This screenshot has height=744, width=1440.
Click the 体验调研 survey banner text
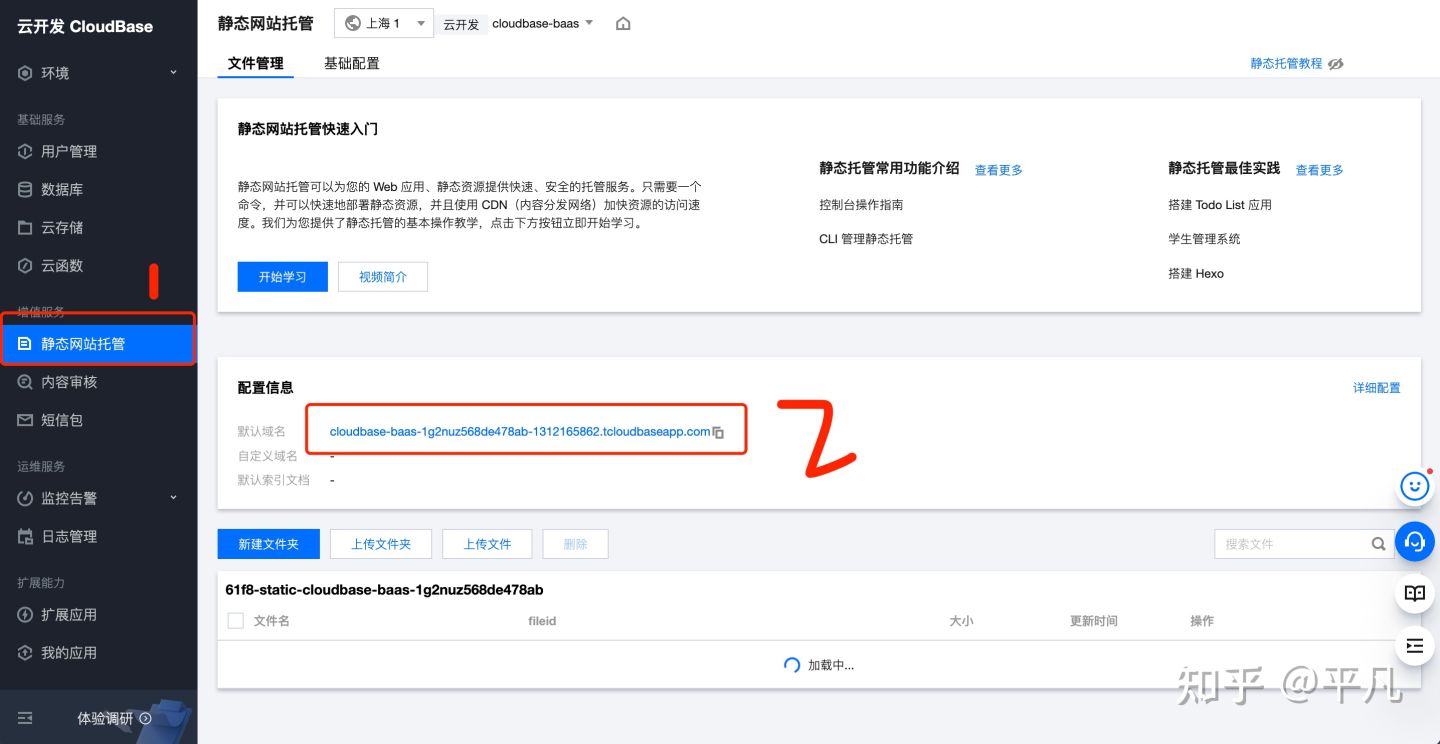[x=105, y=718]
